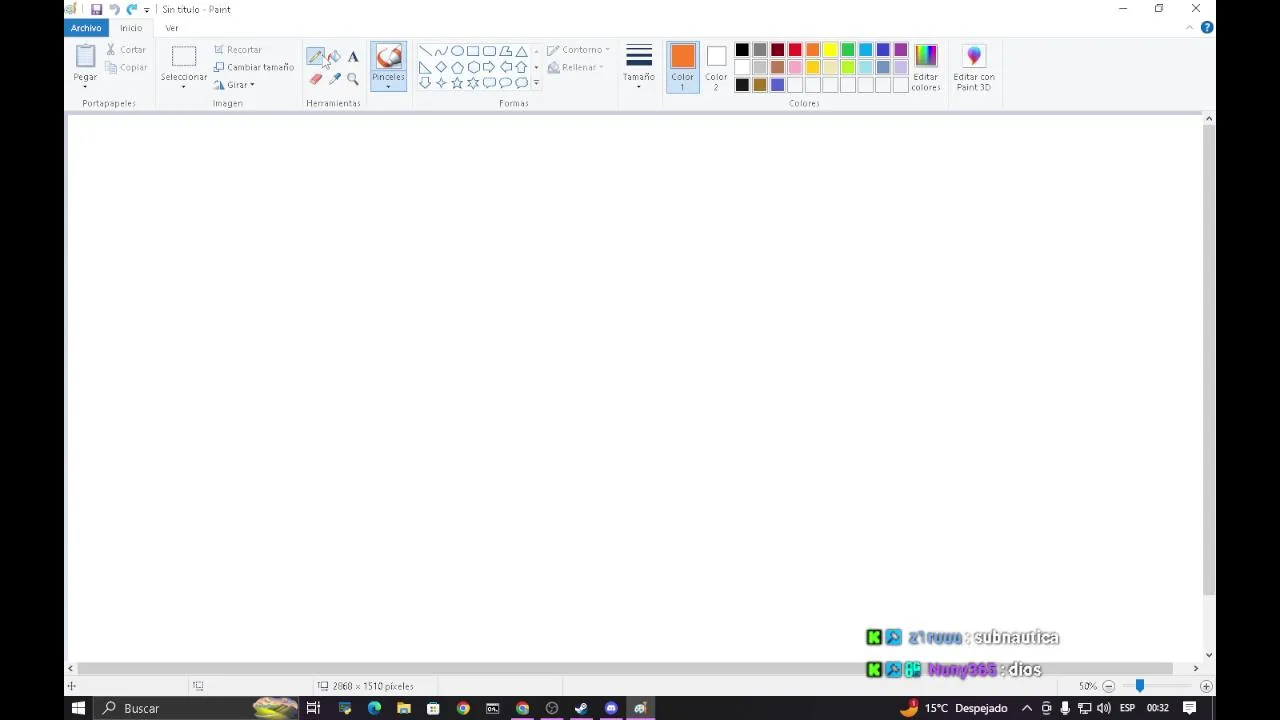Click the Copiar copy button

tap(126, 67)
